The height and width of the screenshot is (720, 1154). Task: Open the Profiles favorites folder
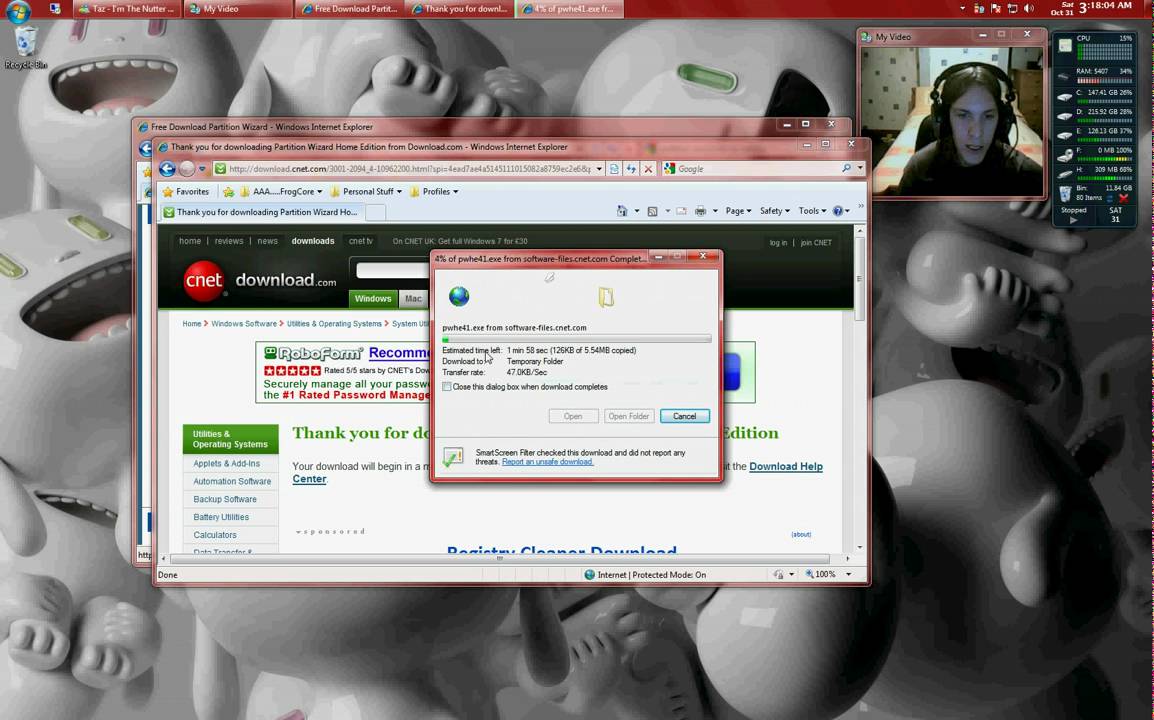(x=433, y=191)
